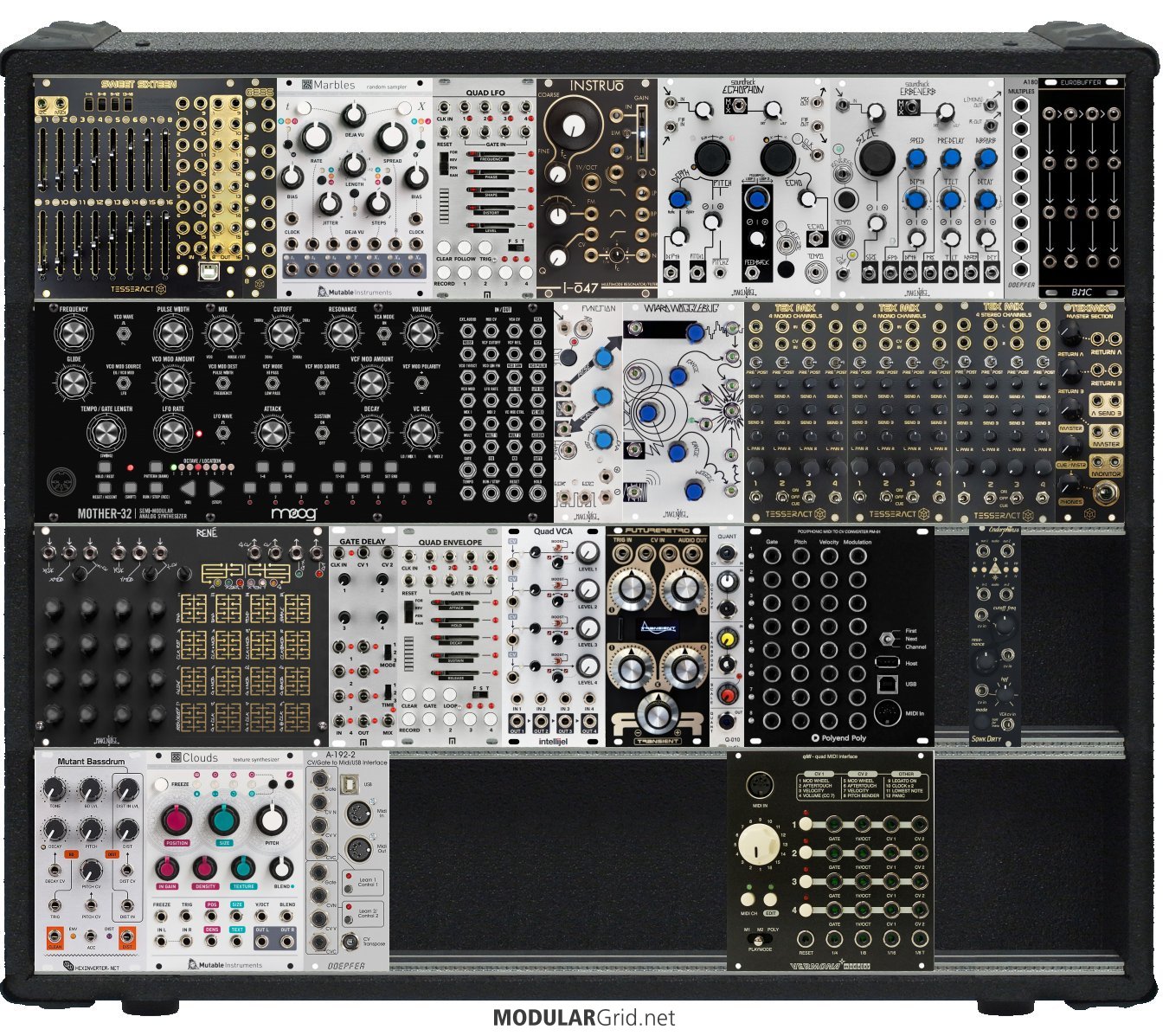
Task: Click the Mother-32 RESONANCE knob
Action: coord(342,333)
